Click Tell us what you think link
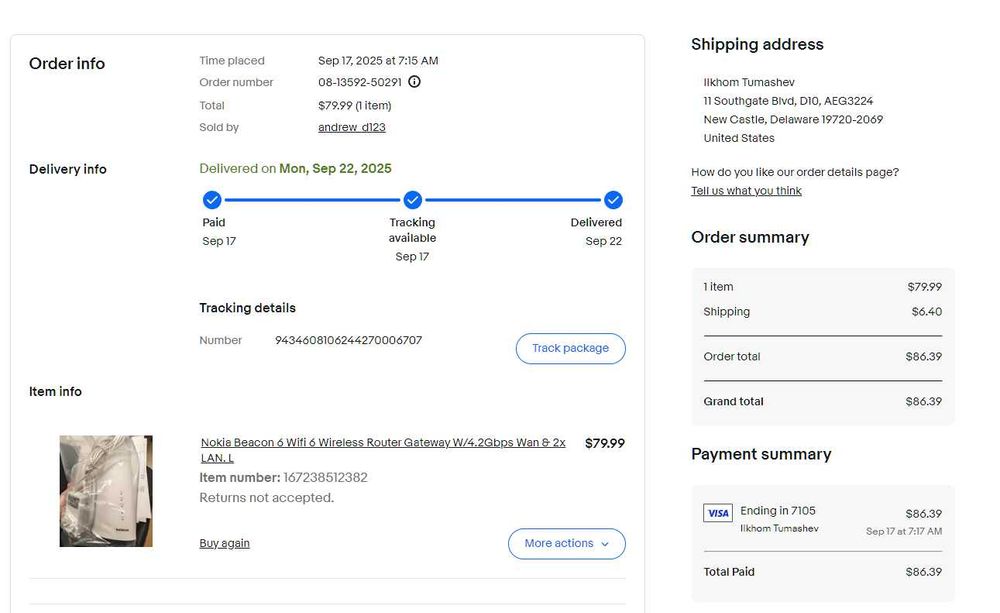The width and height of the screenshot is (1000, 613). coord(746,191)
